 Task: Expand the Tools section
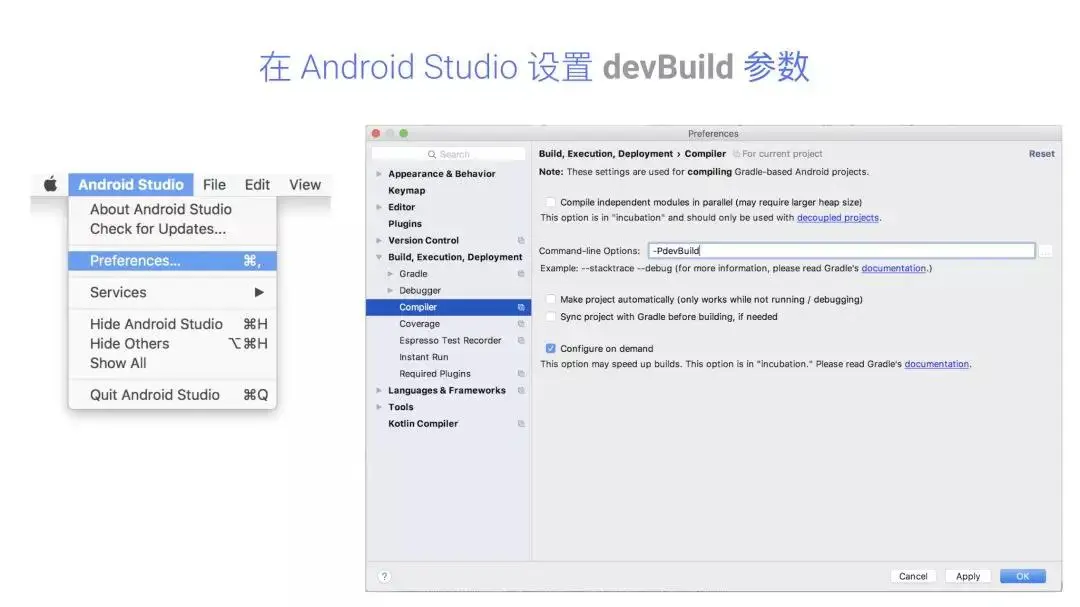[379, 407]
